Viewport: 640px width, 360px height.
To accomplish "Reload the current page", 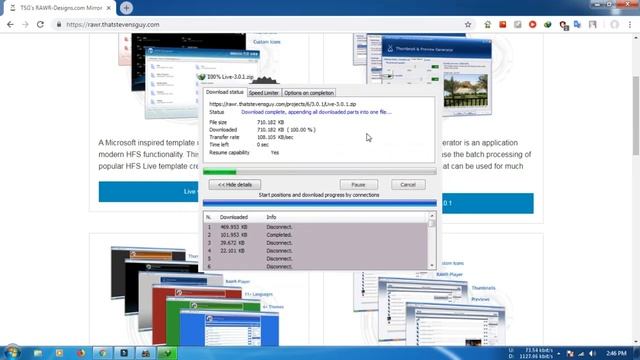I will click(40, 24).
